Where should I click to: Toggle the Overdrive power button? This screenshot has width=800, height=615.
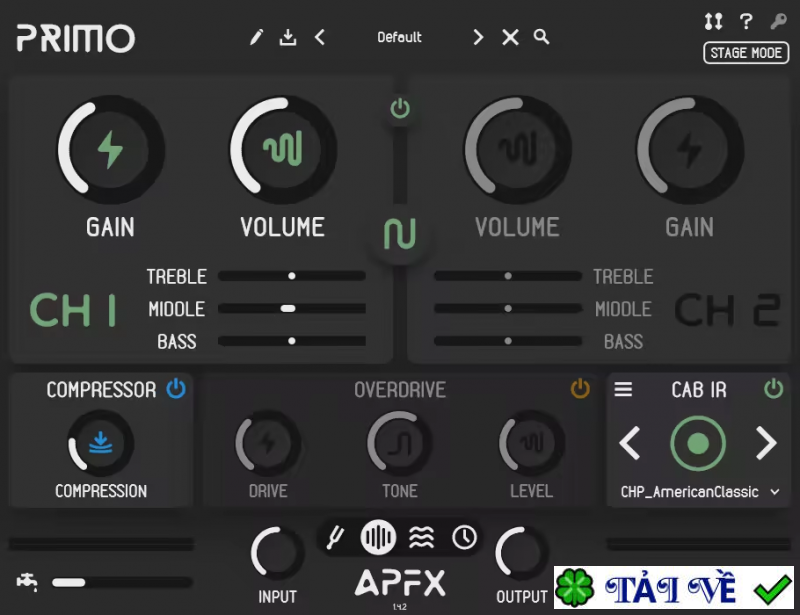point(580,389)
